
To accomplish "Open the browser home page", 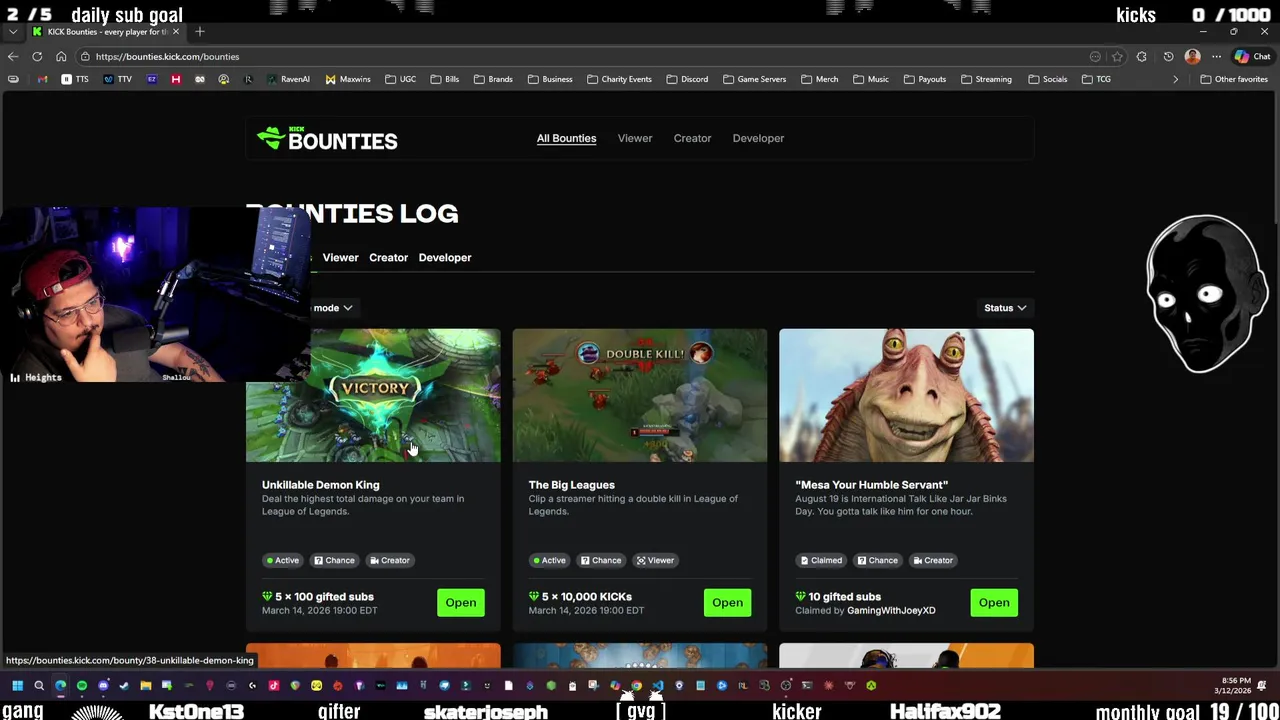I will [x=61, y=57].
